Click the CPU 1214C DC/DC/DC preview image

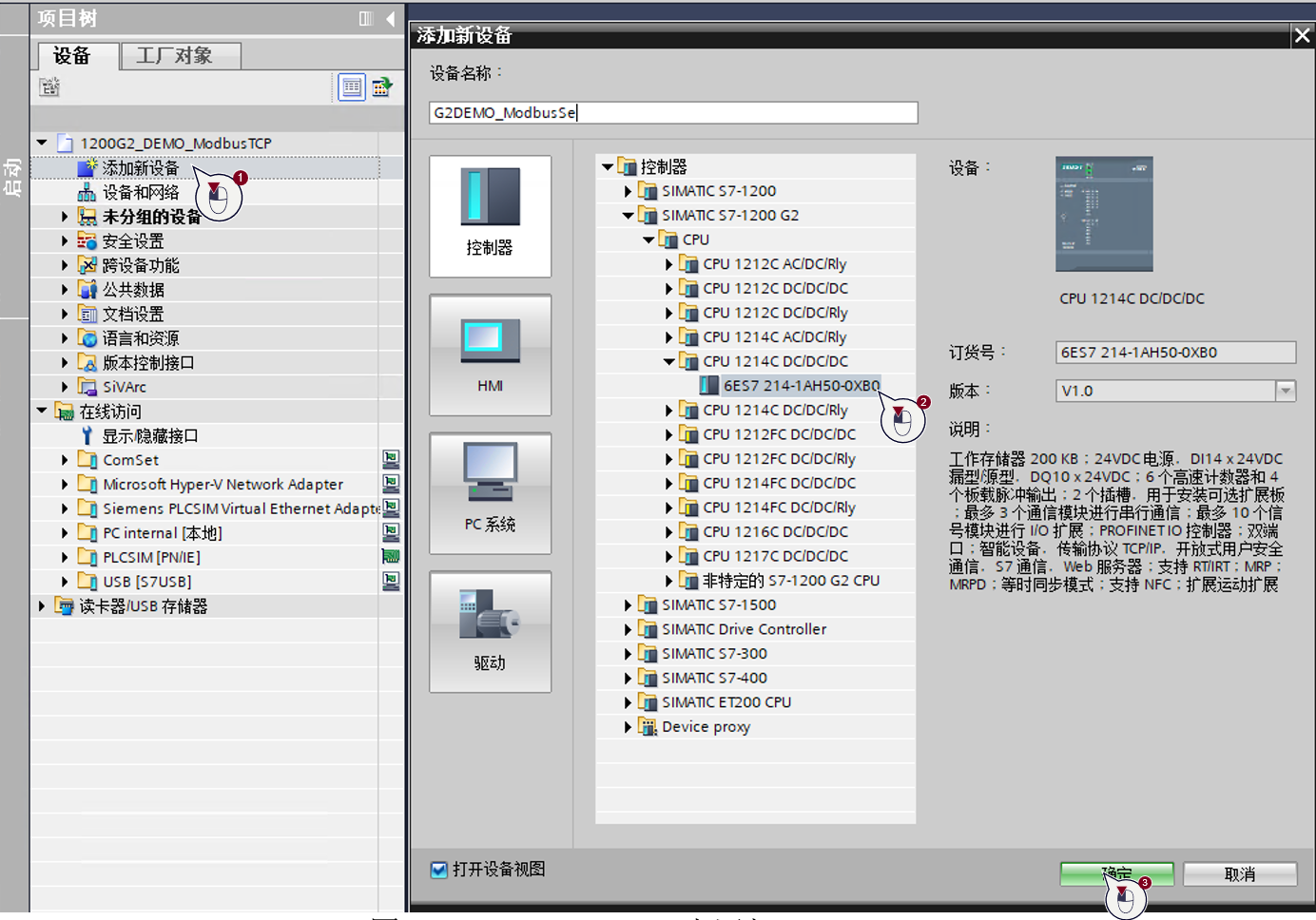(x=1104, y=214)
